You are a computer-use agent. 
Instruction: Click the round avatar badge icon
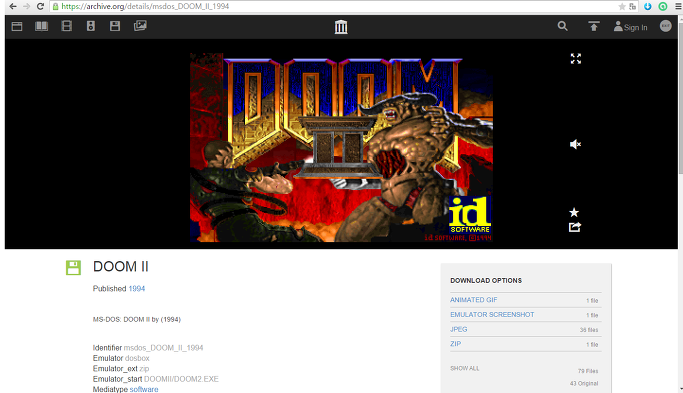coord(666,26)
